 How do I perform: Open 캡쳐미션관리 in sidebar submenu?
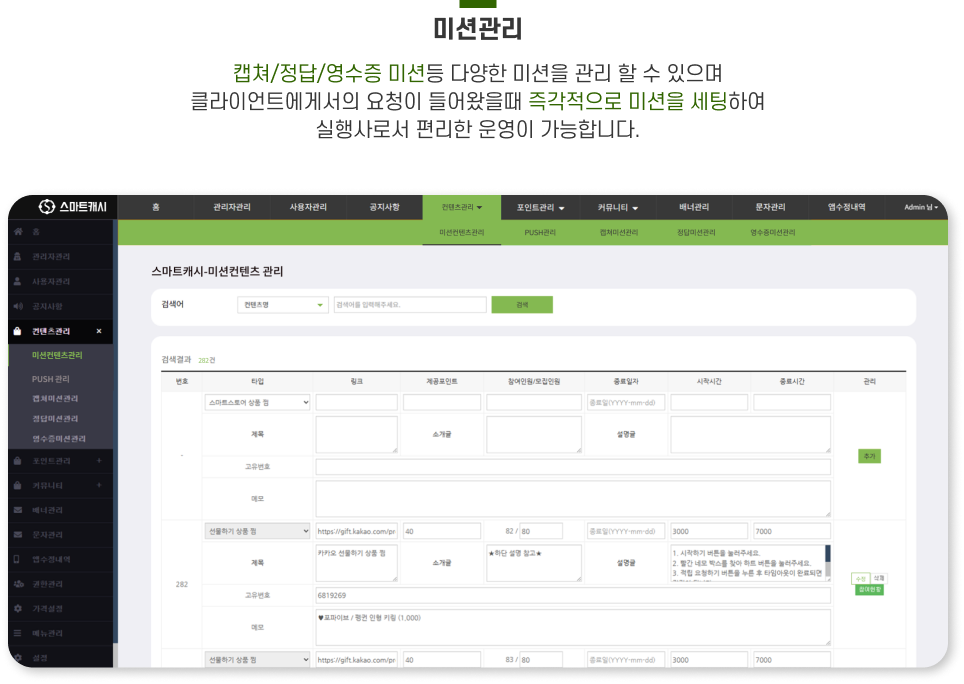click(x=55, y=398)
